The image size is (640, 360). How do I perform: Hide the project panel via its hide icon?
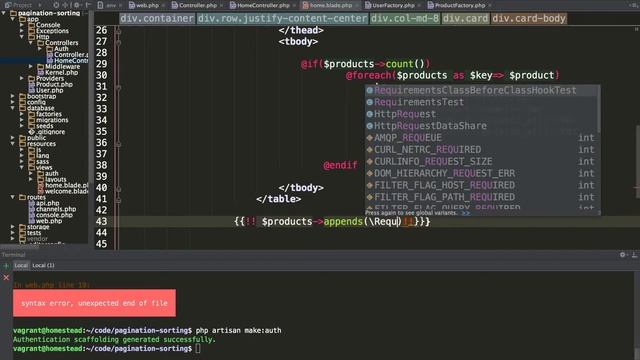(88, 5)
